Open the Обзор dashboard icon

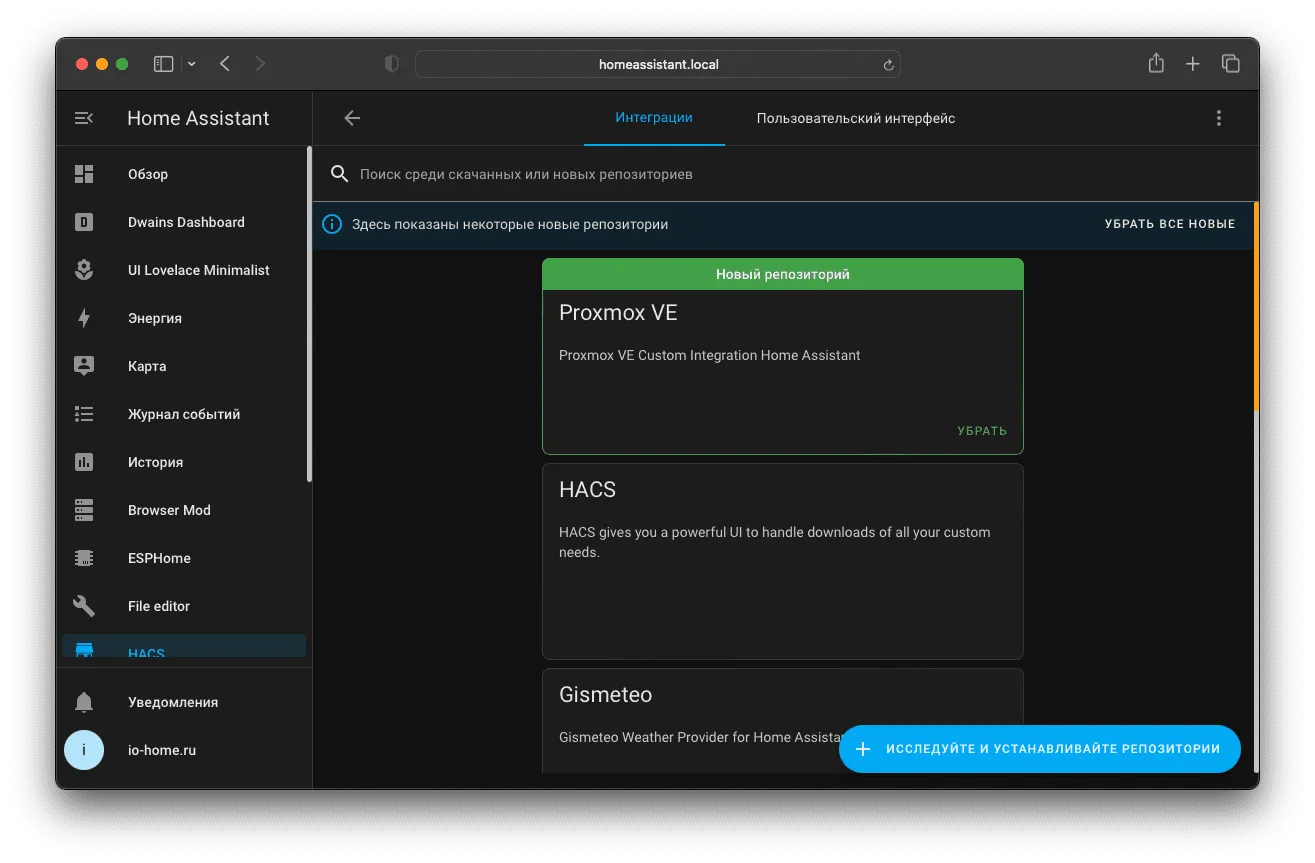(x=84, y=174)
